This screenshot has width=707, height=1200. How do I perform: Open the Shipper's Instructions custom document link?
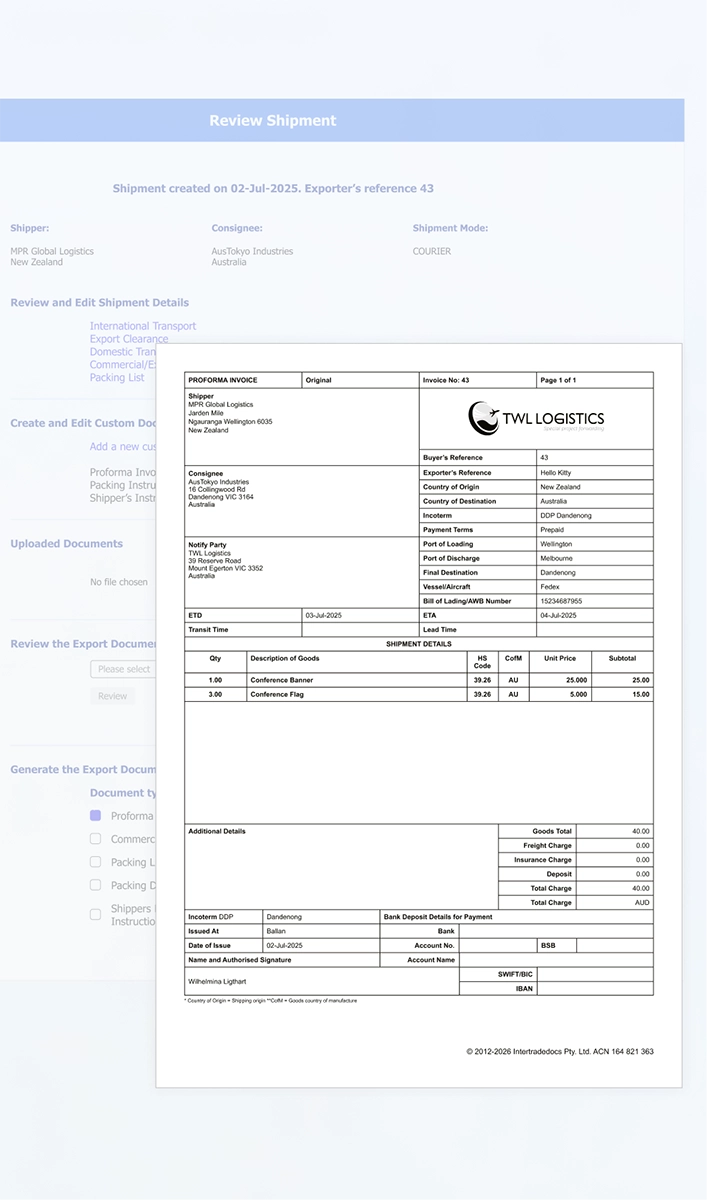click(123, 498)
